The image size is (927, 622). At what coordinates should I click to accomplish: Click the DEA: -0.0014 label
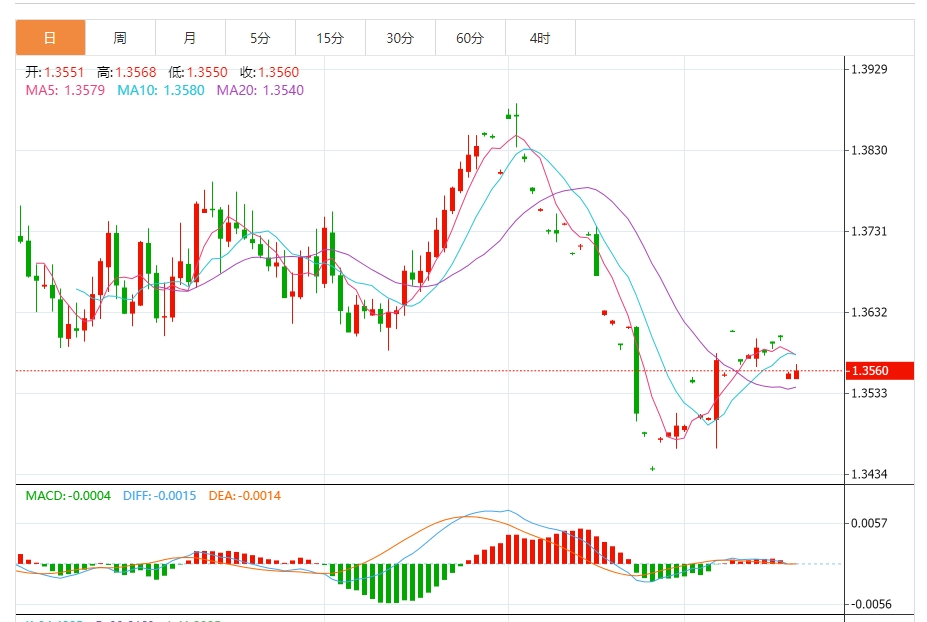(245, 496)
